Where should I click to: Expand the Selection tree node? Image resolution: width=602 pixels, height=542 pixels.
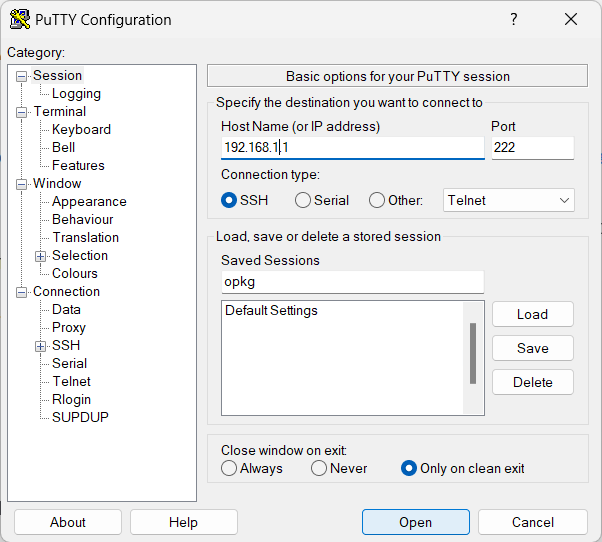pyautogui.click(x=40, y=256)
